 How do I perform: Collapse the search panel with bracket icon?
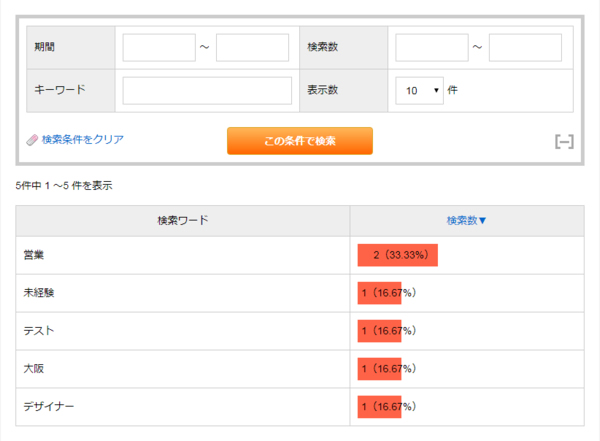(564, 142)
